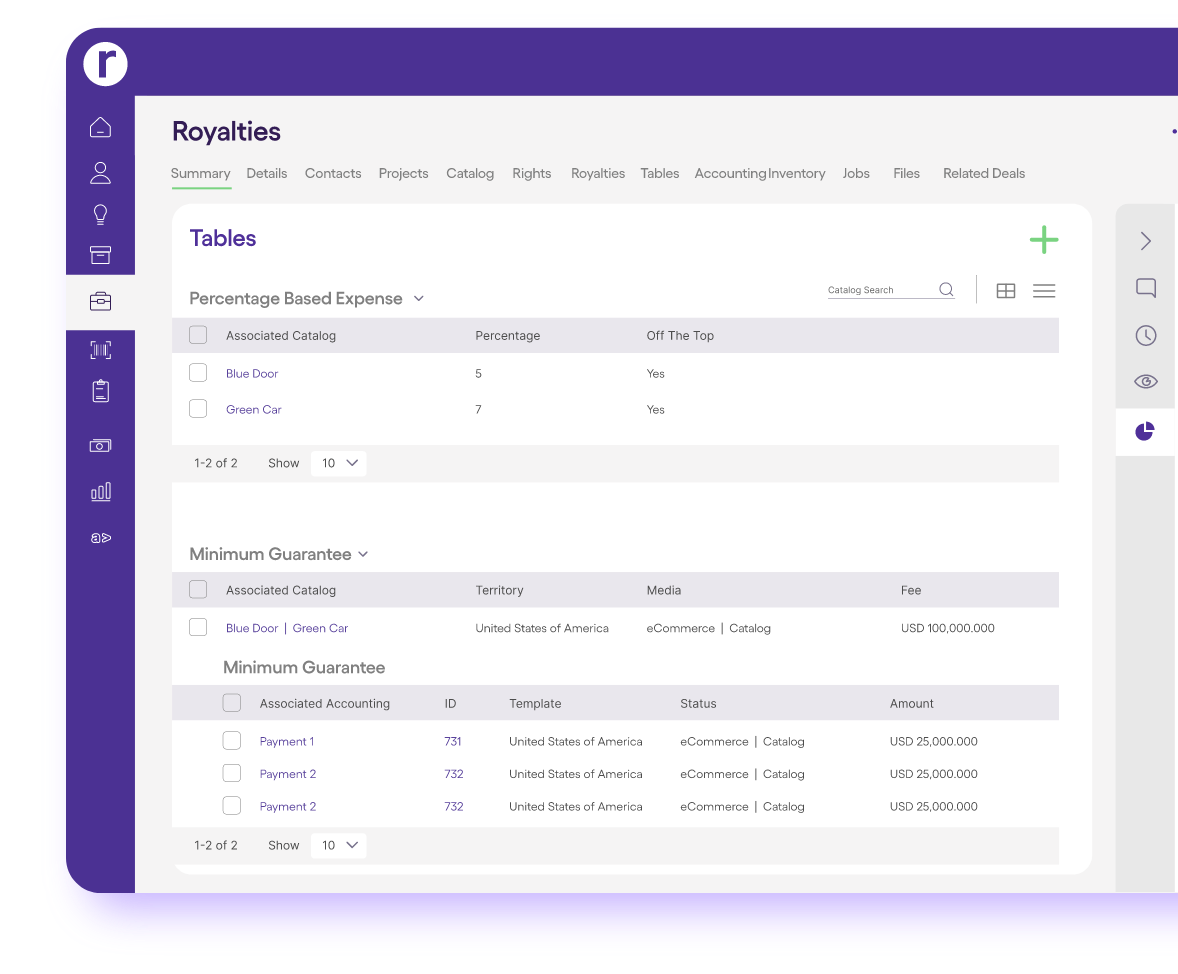Image resolution: width=1178 pixels, height=974 pixels.
Task: Select the pie chart icon in right panel
Action: tap(1144, 431)
